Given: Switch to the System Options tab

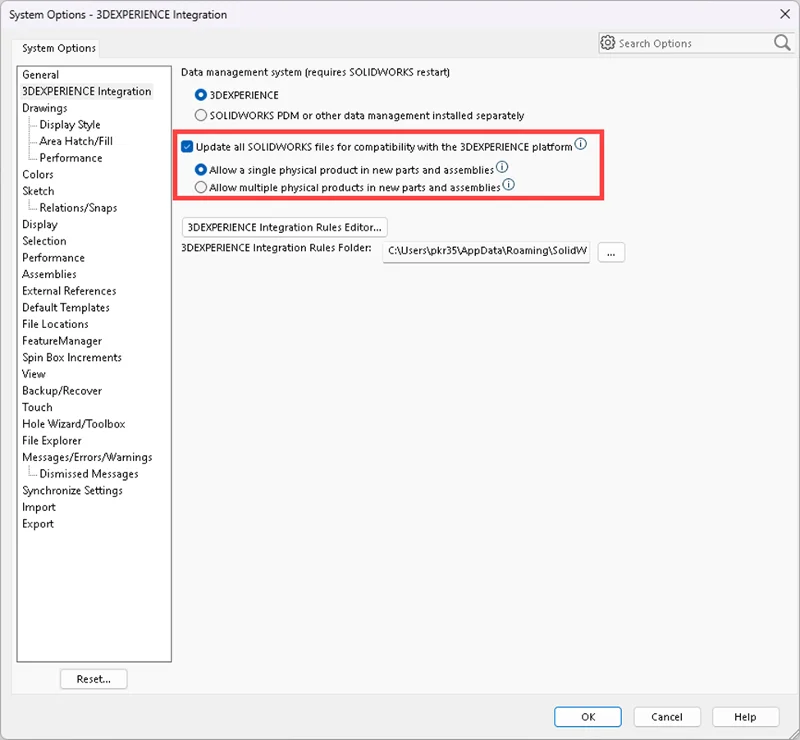Looking at the screenshot, I should (59, 48).
